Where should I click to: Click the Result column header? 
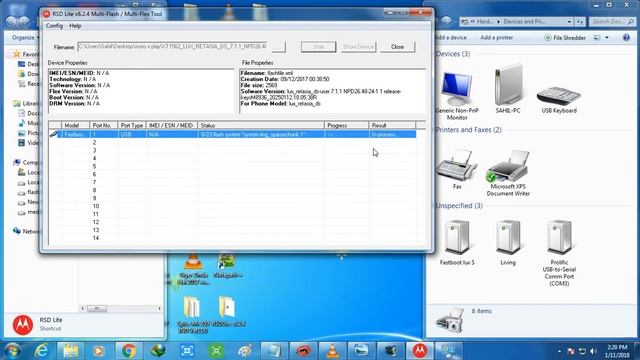(x=392, y=125)
